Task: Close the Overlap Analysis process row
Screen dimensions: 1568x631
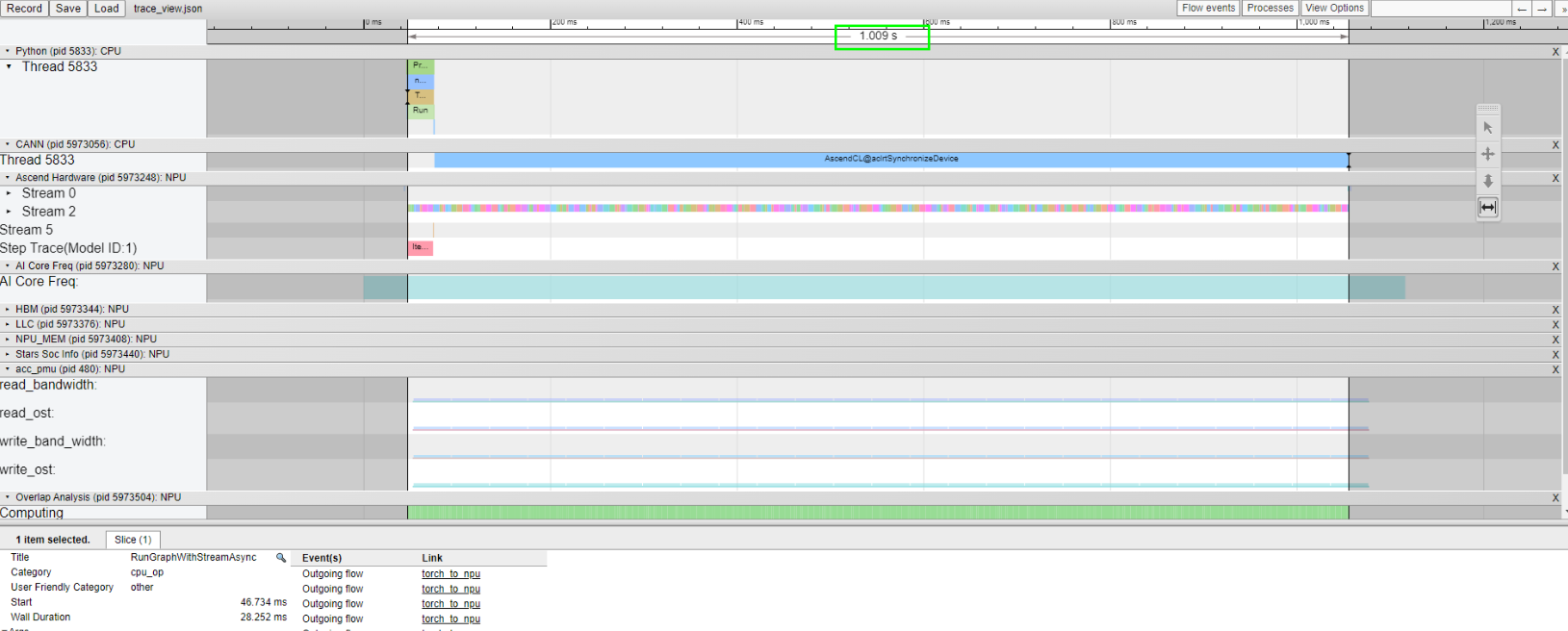Action: click(1555, 498)
